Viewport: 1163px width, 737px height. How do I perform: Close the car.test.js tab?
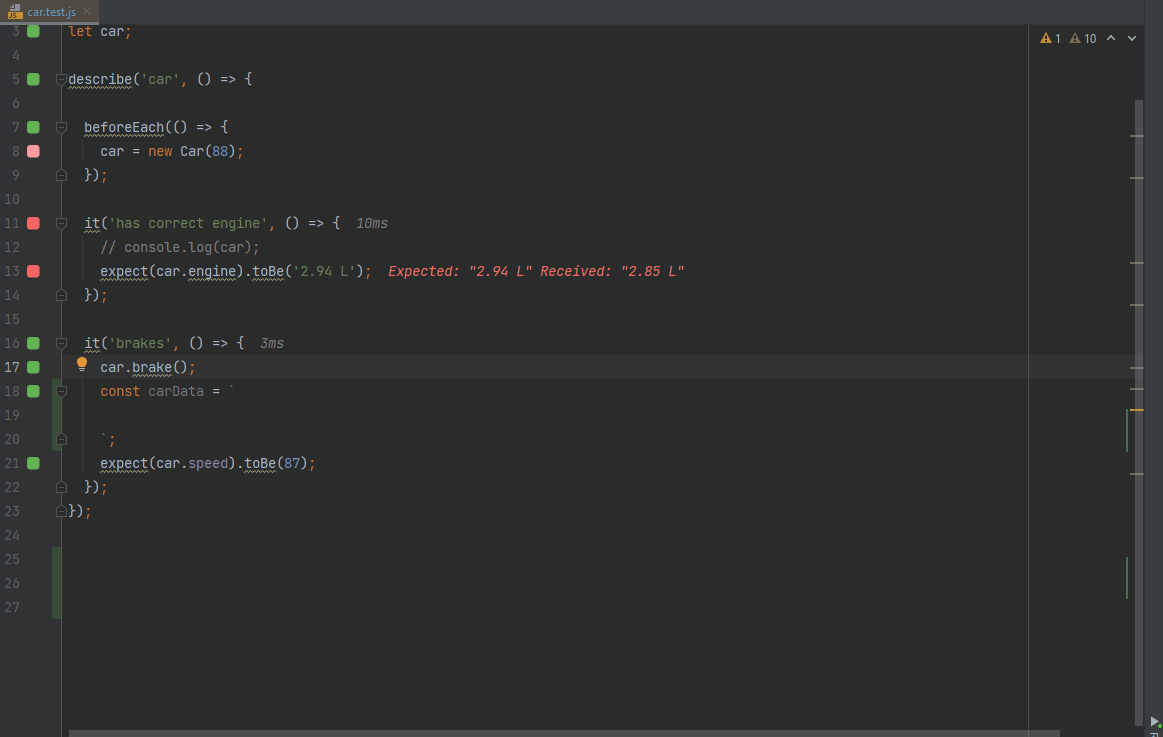click(88, 11)
